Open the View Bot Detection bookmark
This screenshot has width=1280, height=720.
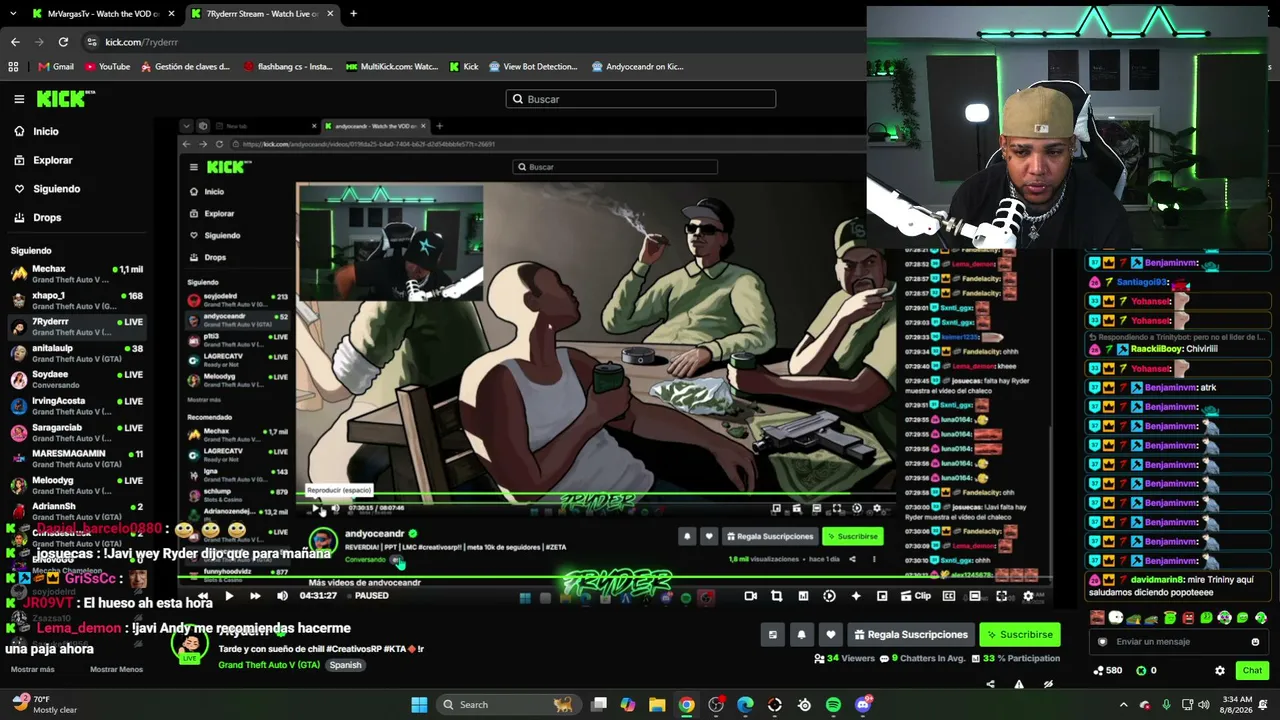coord(533,67)
